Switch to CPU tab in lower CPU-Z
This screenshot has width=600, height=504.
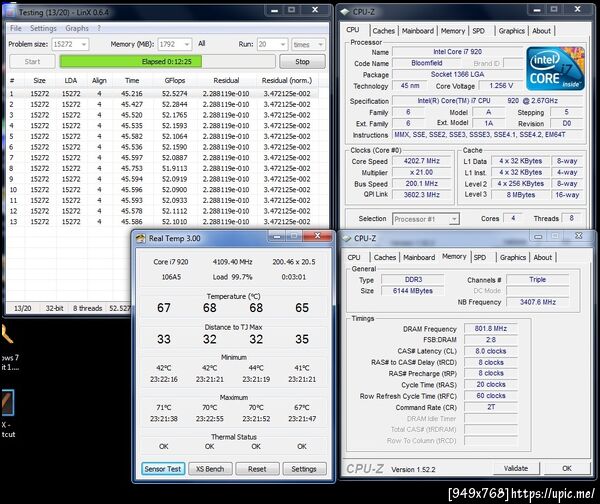pos(354,258)
